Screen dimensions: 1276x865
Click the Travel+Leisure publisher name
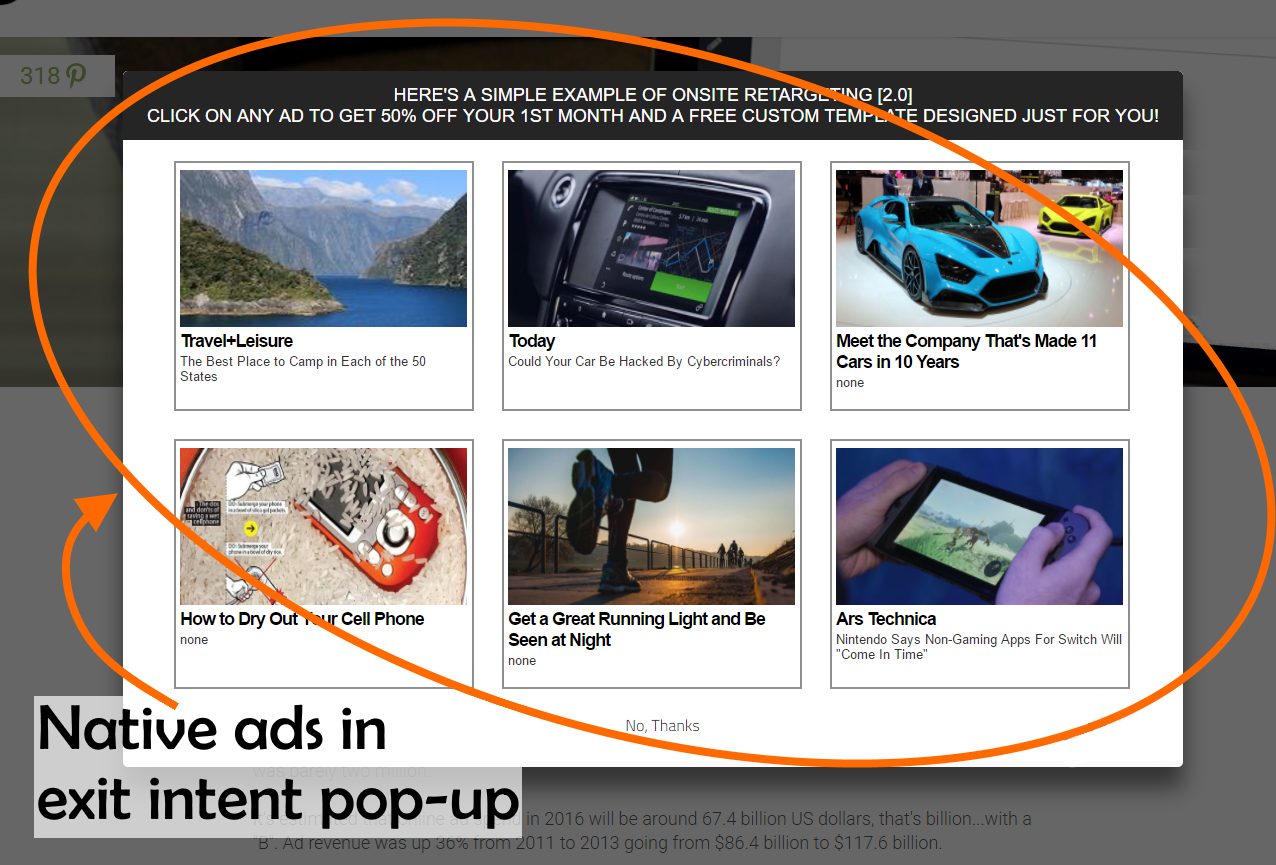tap(236, 341)
